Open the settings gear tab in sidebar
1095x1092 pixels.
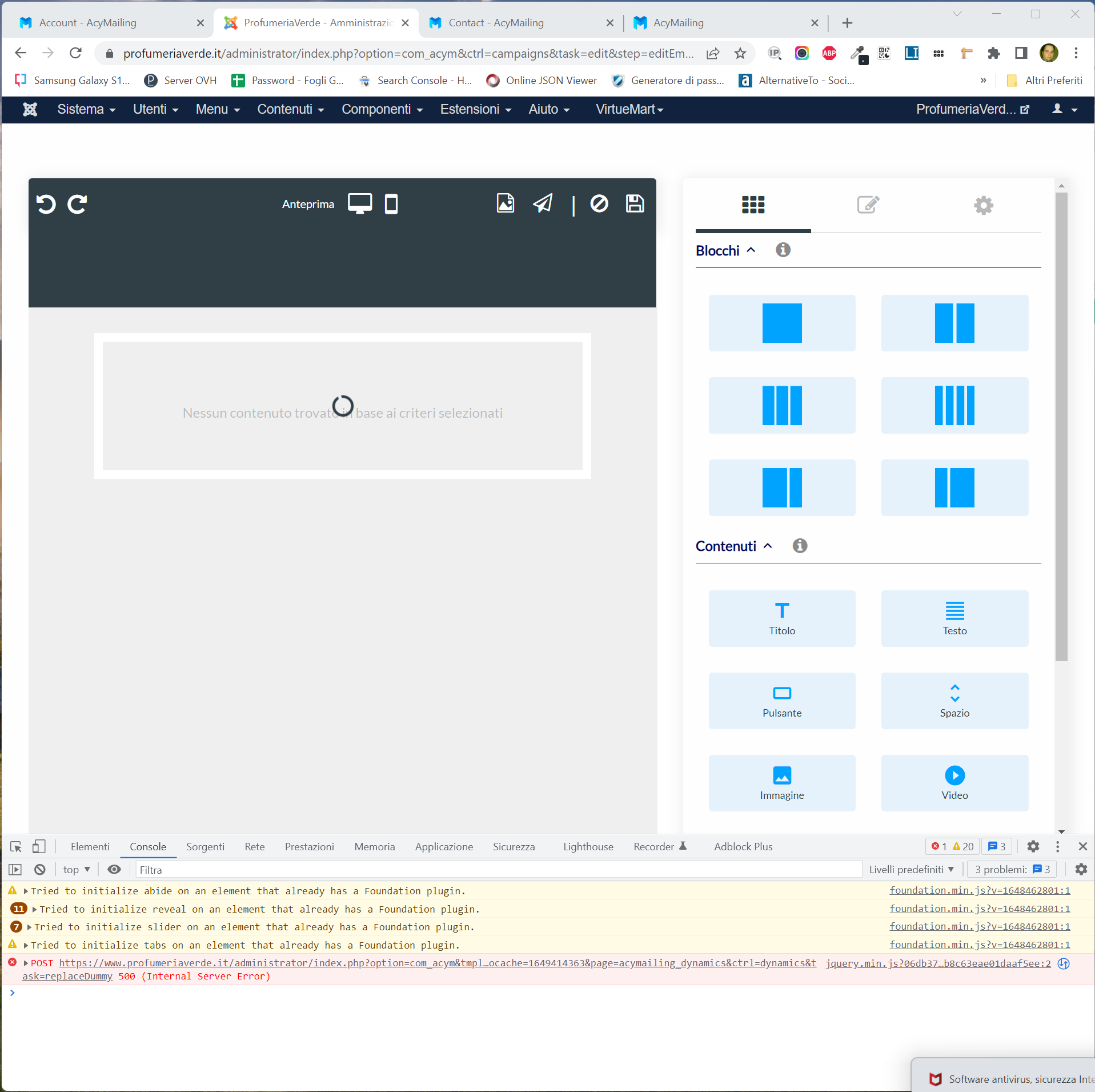click(x=983, y=205)
